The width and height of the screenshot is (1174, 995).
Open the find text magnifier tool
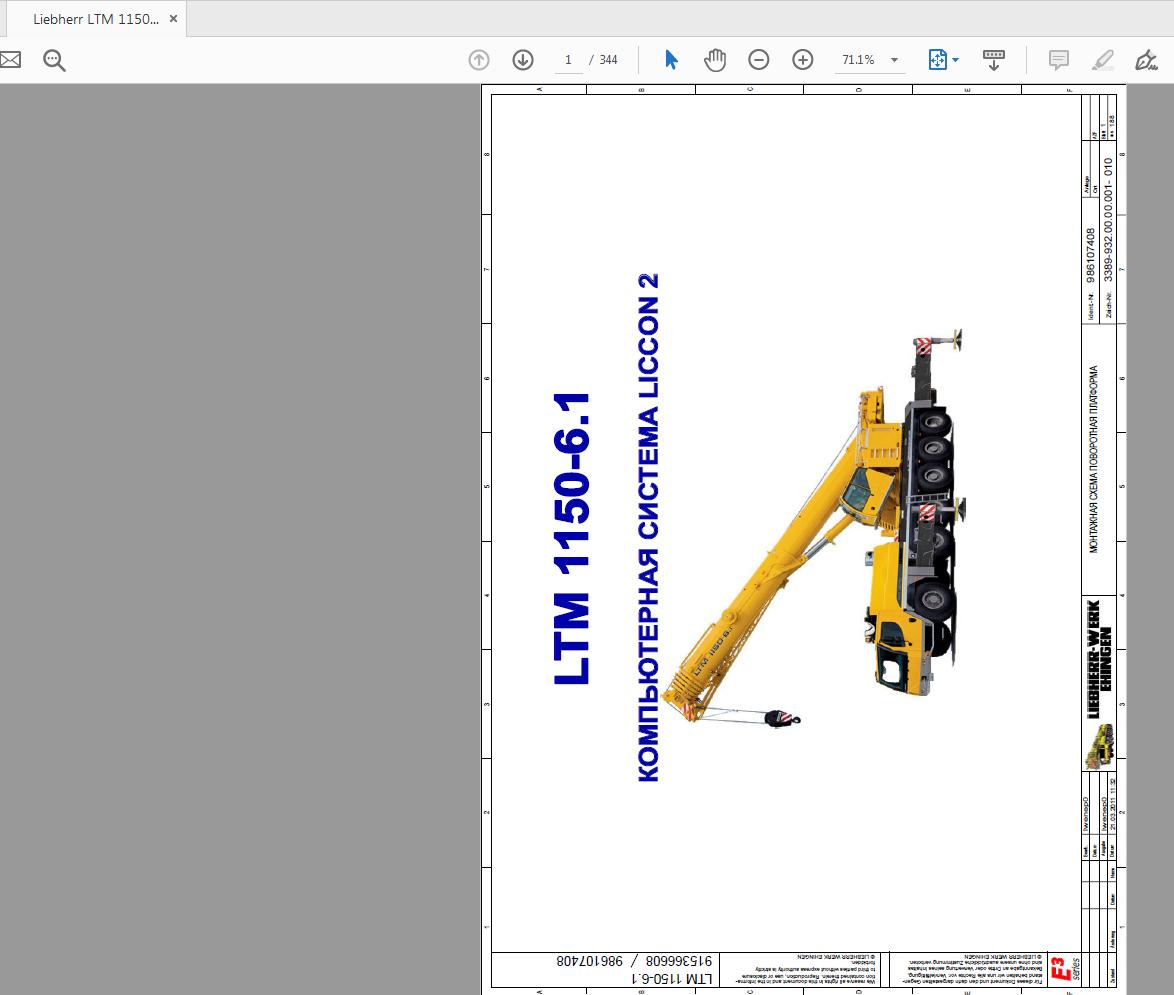tap(54, 60)
